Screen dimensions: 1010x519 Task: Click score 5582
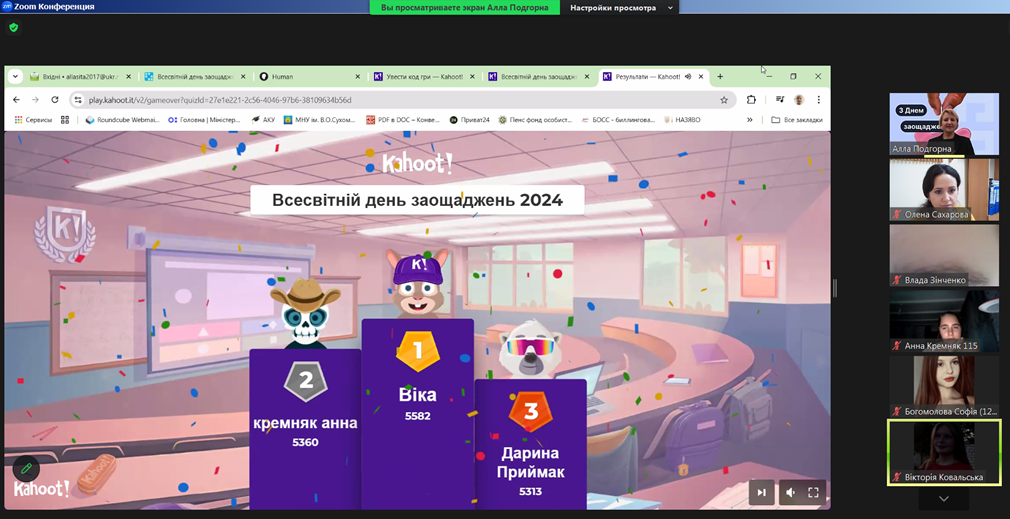(417, 416)
